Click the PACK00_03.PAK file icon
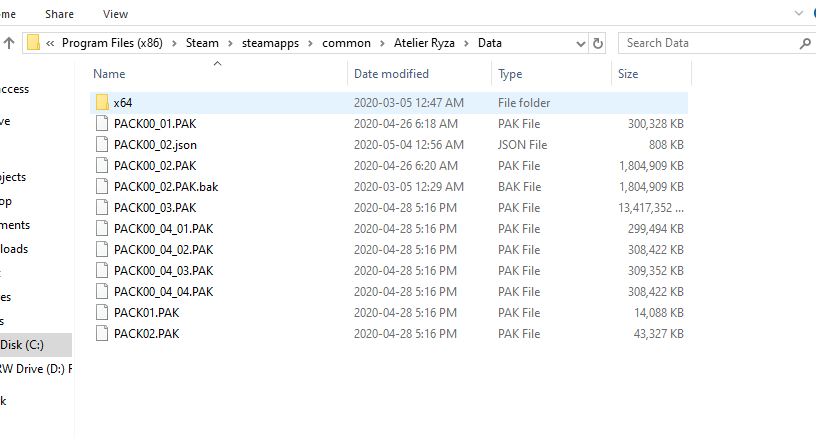The width and height of the screenshot is (816, 438). (x=101, y=207)
